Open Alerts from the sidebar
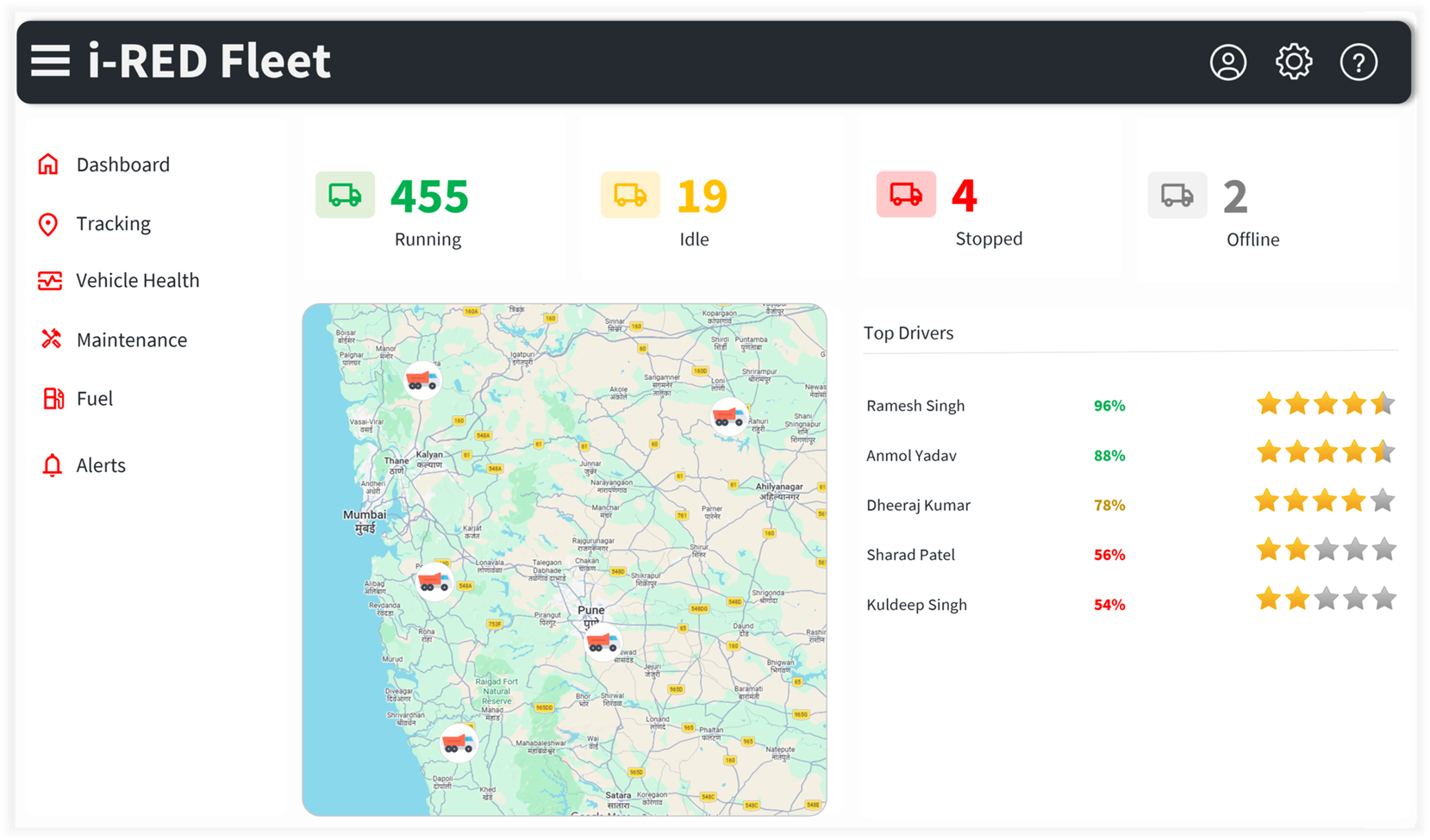 click(100, 465)
